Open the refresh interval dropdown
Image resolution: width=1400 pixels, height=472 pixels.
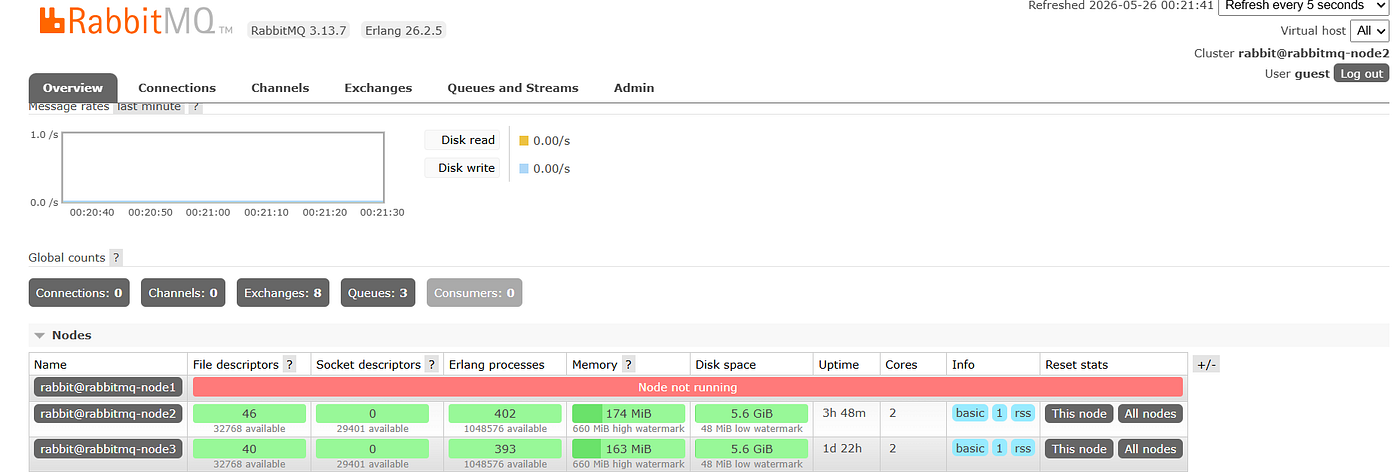(x=1303, y=5)
